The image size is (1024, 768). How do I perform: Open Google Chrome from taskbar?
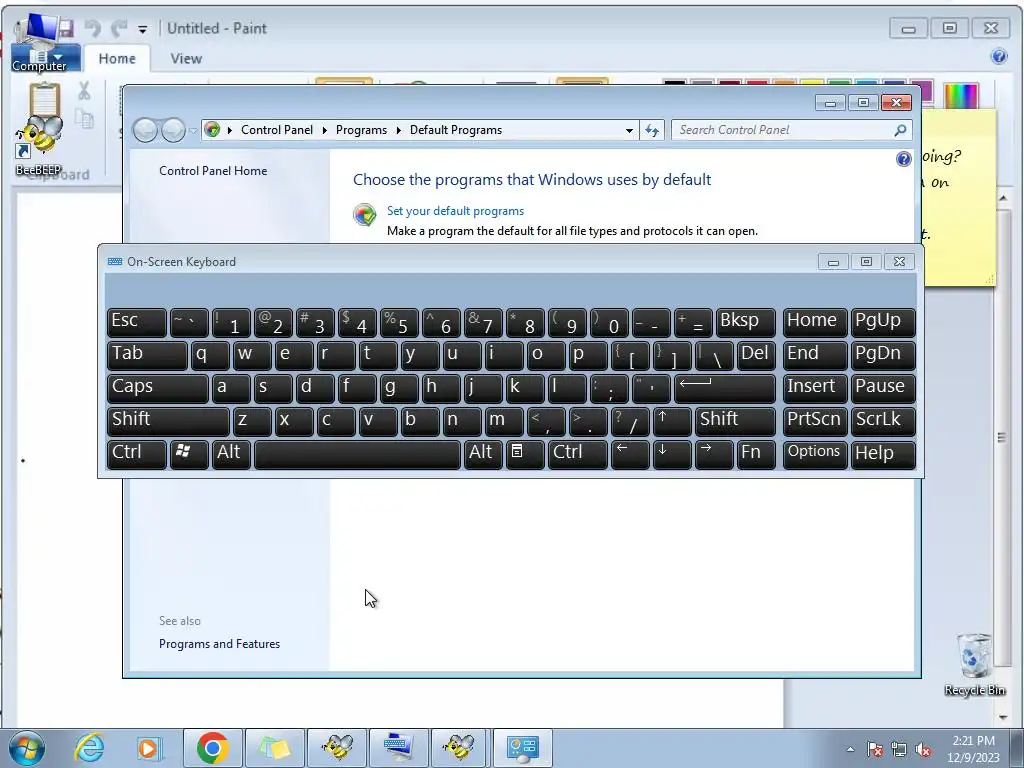click(212, 748)
